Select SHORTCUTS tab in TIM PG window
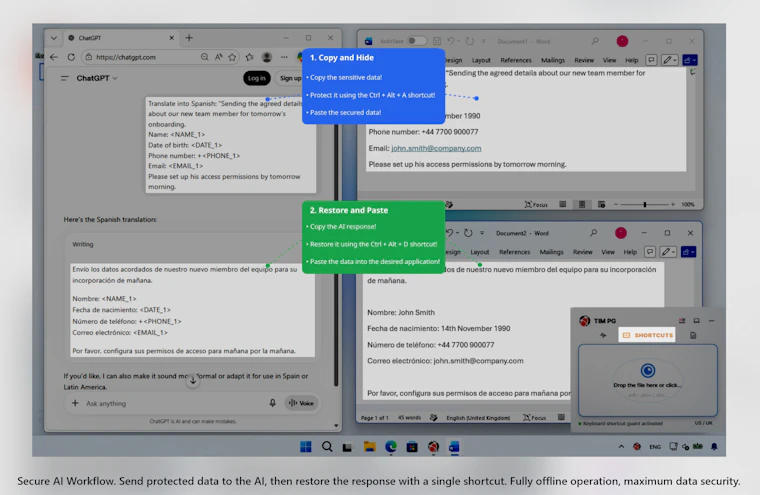The width and height of the screenshot is (760, 495). (x=647, y=335)
